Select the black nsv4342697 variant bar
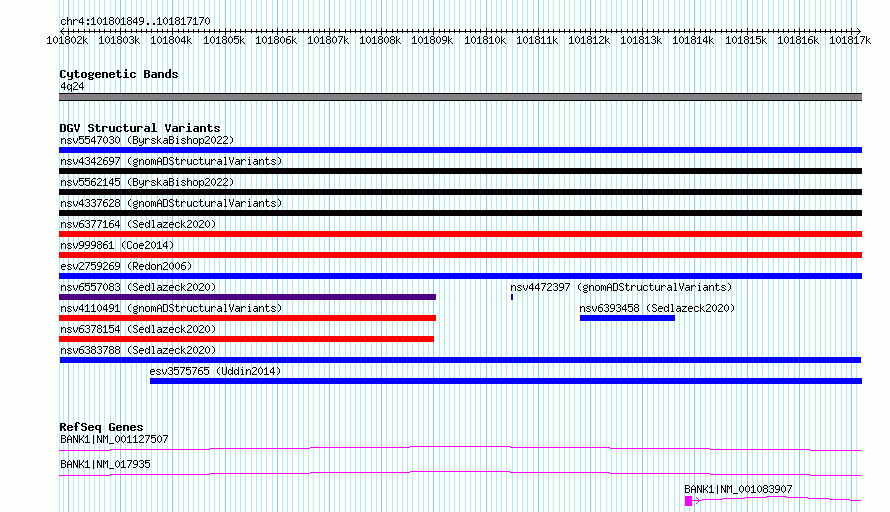Viewport: 890px width, 512px height. coord(460,171)
